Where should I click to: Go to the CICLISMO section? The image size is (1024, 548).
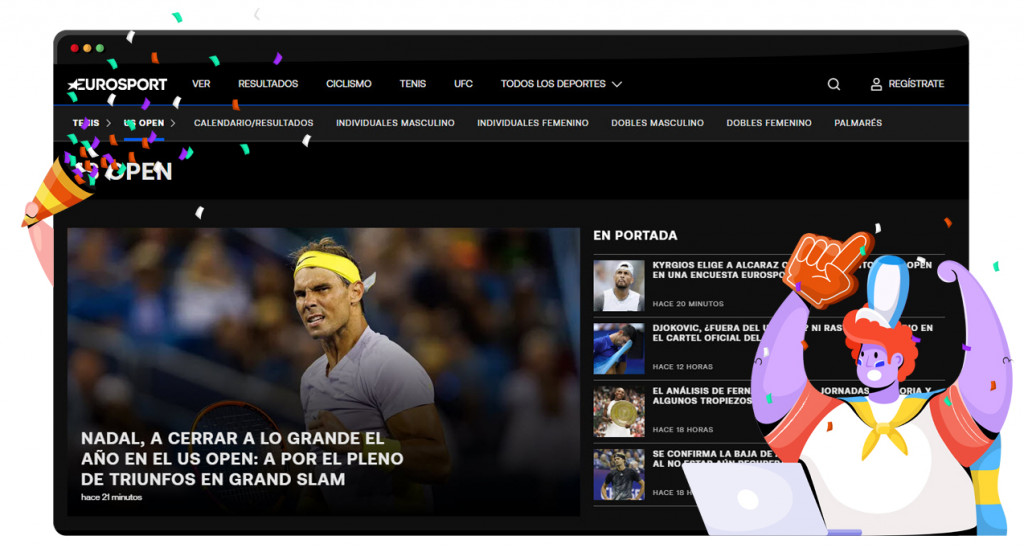tap(349, 84)
